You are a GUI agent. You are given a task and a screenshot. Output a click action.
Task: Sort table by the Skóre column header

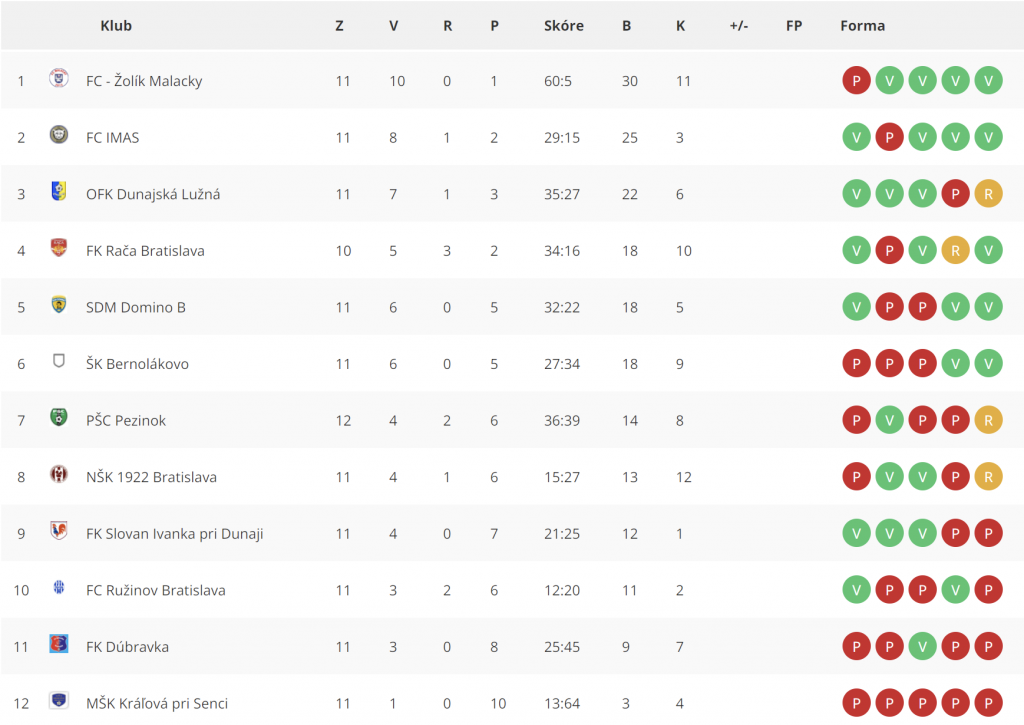(x=564, y=26)
